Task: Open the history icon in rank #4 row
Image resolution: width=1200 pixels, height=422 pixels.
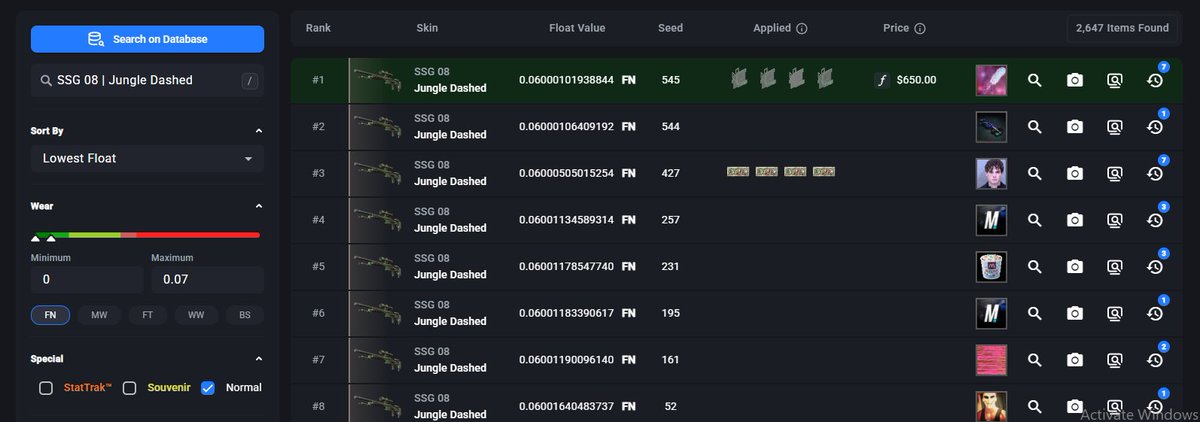Action: click(x=1155, y=220)
